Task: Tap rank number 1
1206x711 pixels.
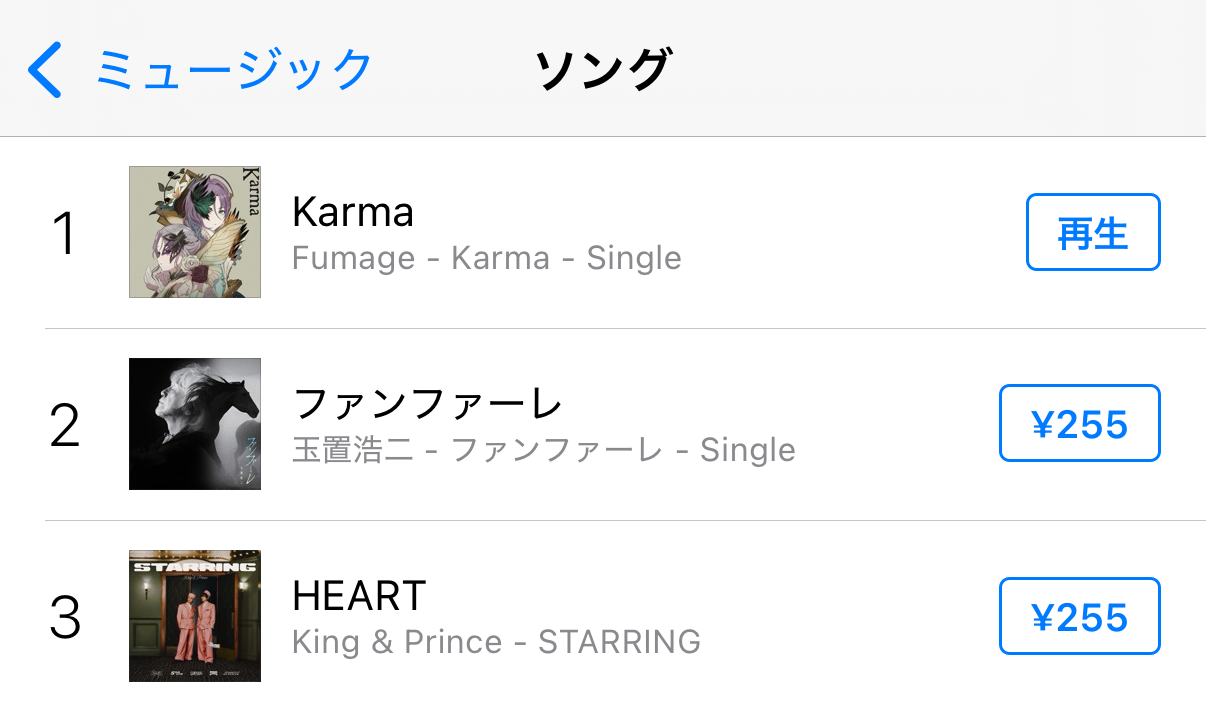Action: click(x=64, y=233)
